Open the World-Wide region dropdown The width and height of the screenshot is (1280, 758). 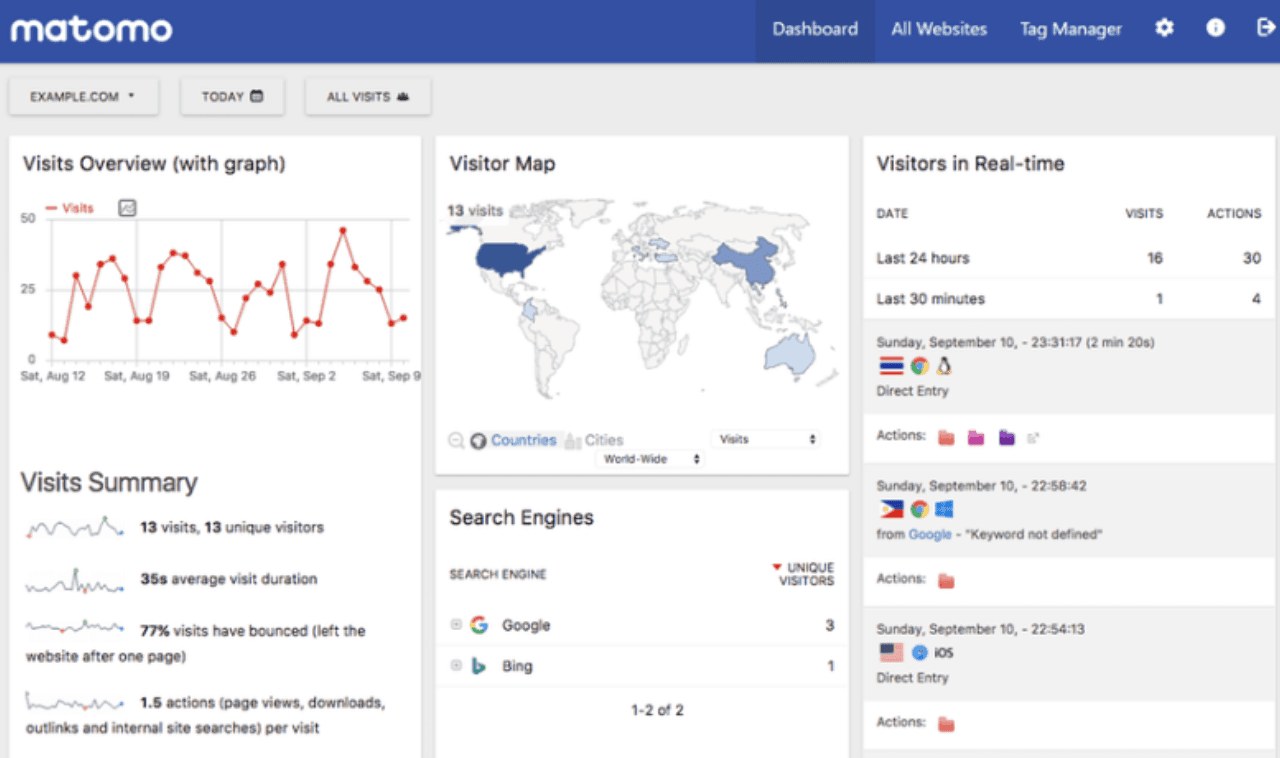pos(650,459)
